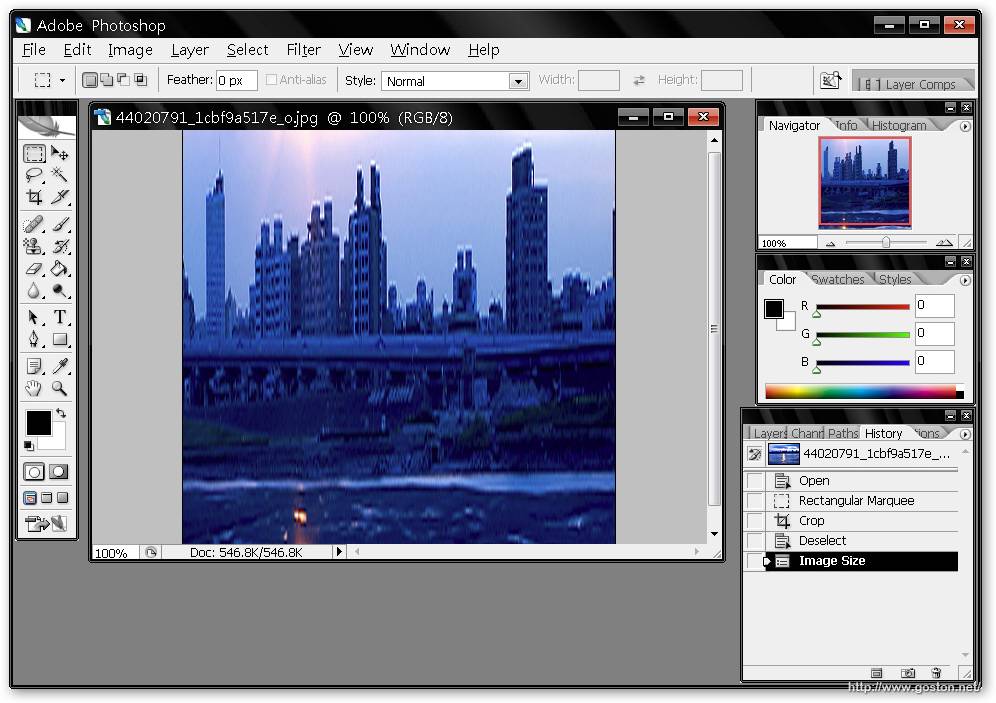This screenshot has height=703, width=996.
Task: Toggle history brush source box beside Open
Action: click(x=755, y=481)
